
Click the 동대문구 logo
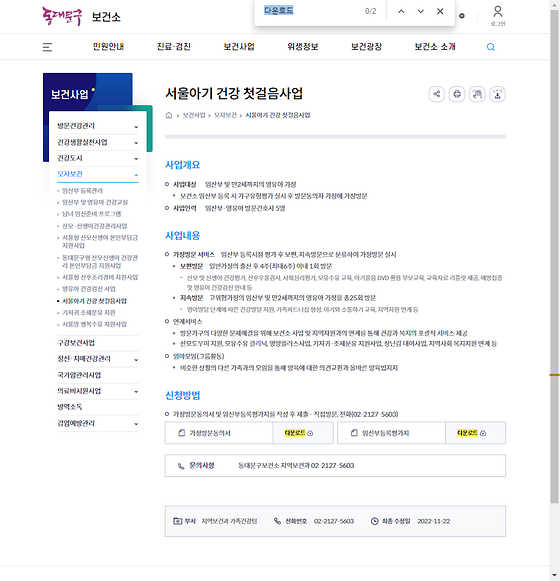pos(62,16)
